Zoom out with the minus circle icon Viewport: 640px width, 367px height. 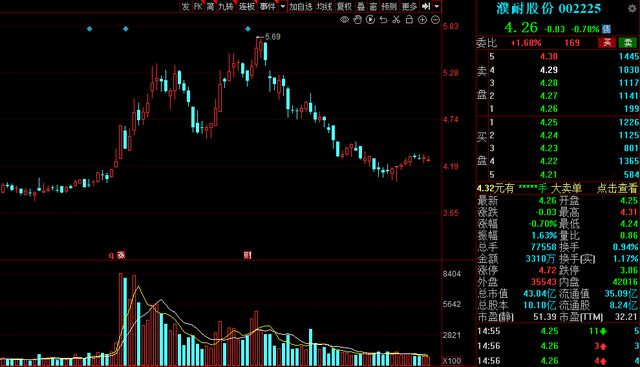[436, 20]
